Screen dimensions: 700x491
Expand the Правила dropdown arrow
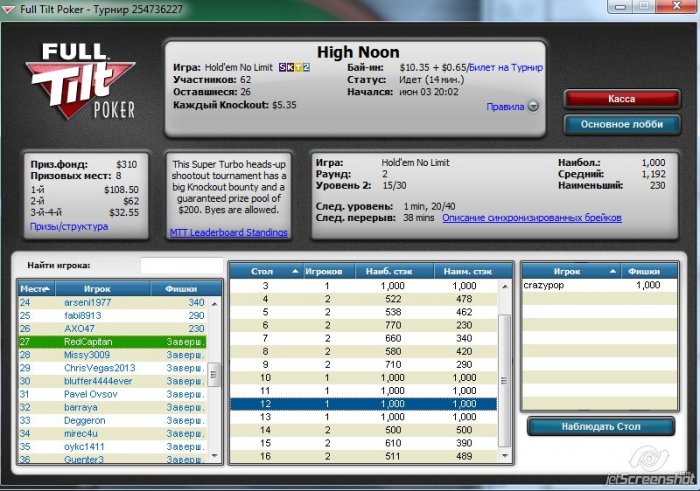tap(533, 106)
